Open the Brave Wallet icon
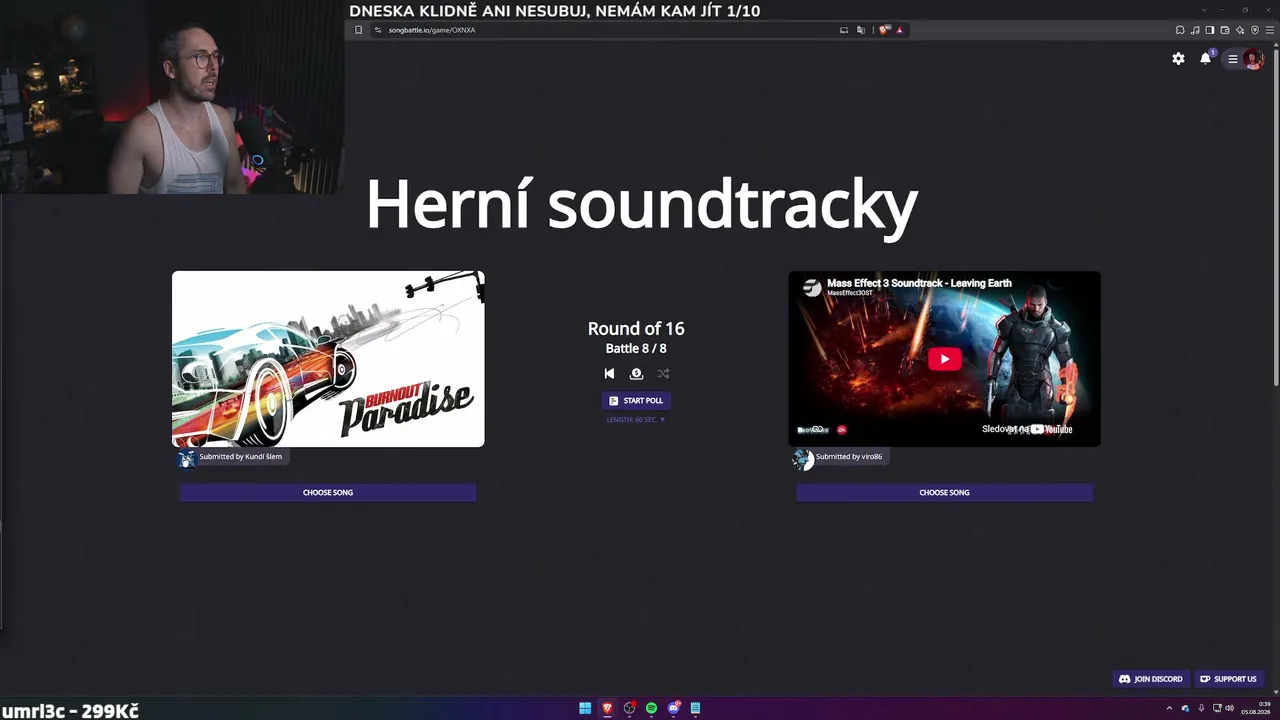1280x720 pixels. pyautogui.click(x=1225, y=30)
